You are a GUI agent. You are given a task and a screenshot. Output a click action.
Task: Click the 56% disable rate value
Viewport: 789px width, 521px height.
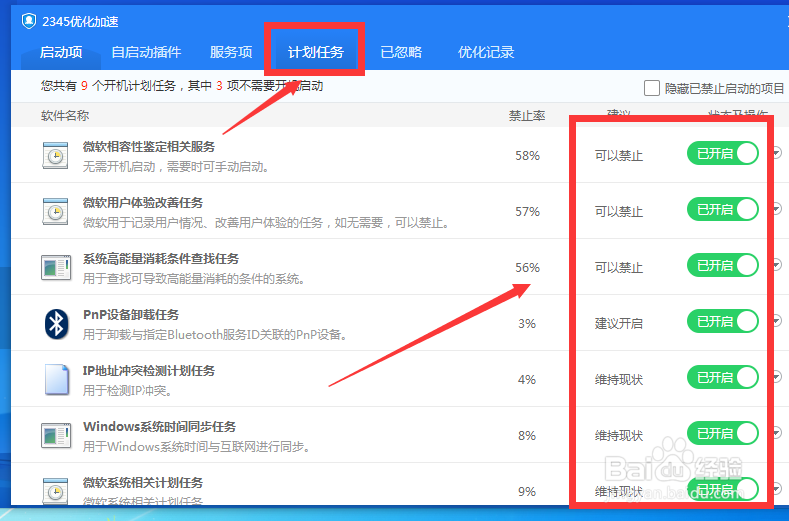(527, 267)
